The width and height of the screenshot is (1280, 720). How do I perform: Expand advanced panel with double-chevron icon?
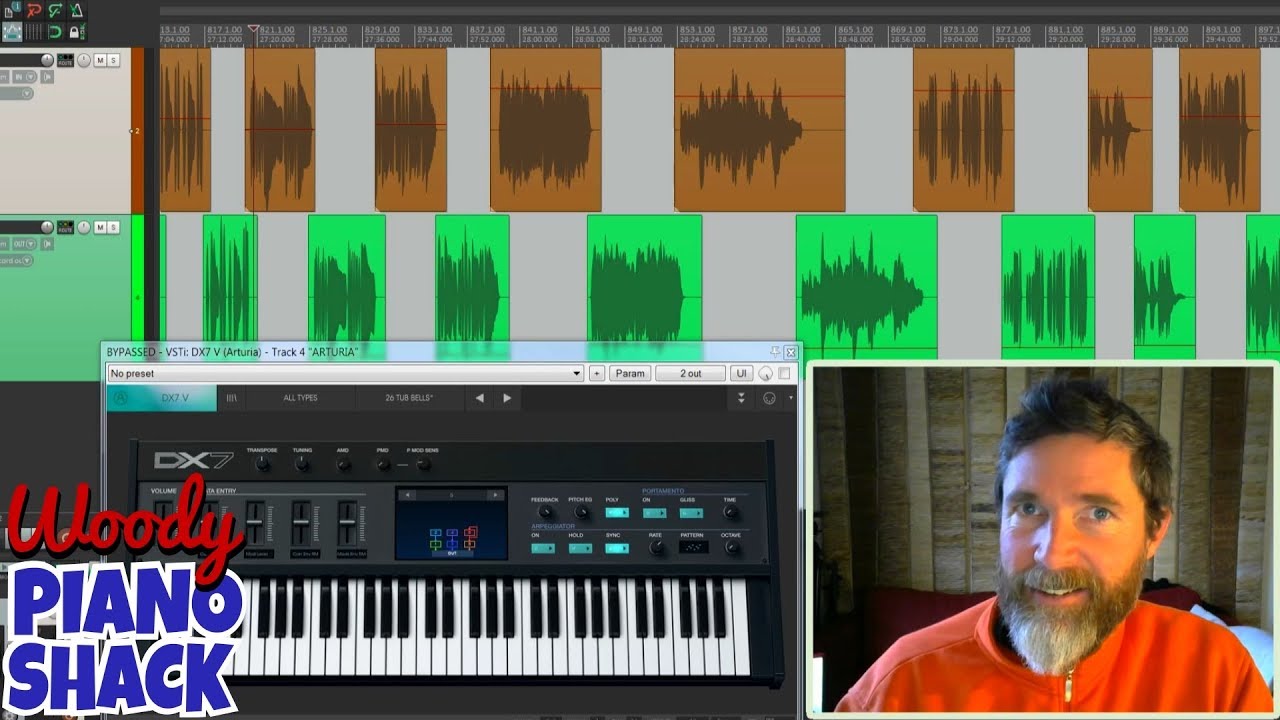click(741, 398)
